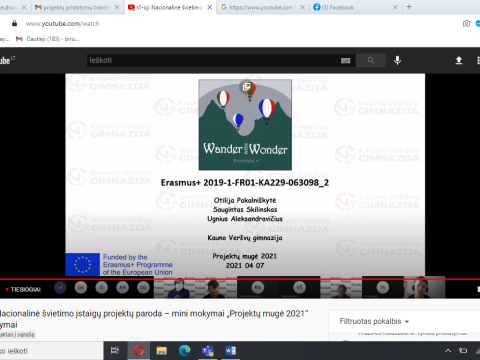Open Task View from the taskbar
This screenshot has width=480, height=360.
[x=115, y=351]
